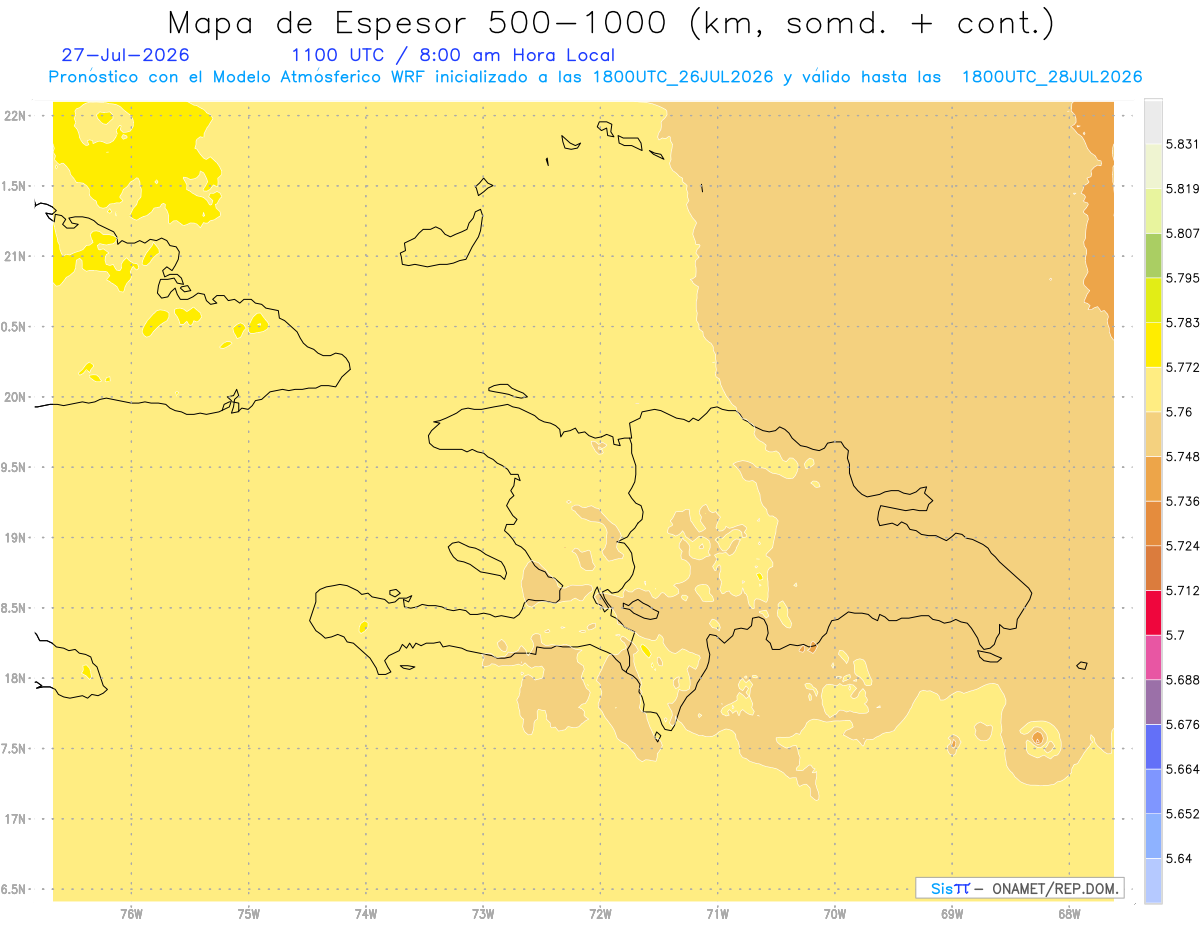Click the valid-until time '1800UTC_28JUL2026'
The height and width of the screenshot is (927, 1200).
[x=1052, y=77]
